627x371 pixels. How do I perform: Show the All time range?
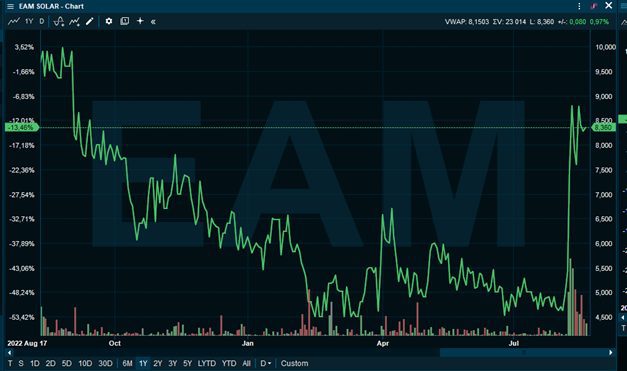pyautogui.click(x=246, y=363)
